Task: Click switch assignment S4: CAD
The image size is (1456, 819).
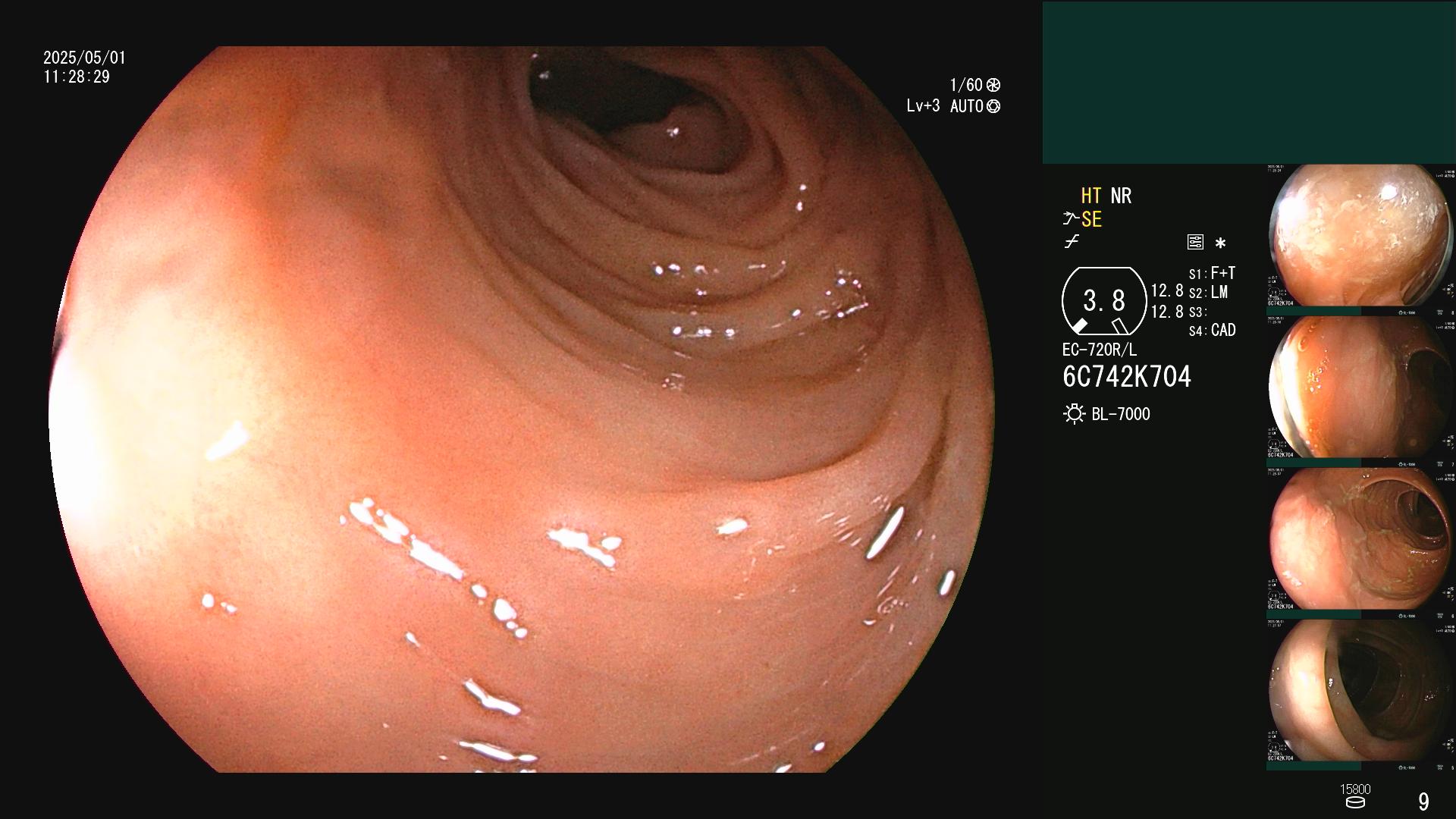Action: point(1212,331)
